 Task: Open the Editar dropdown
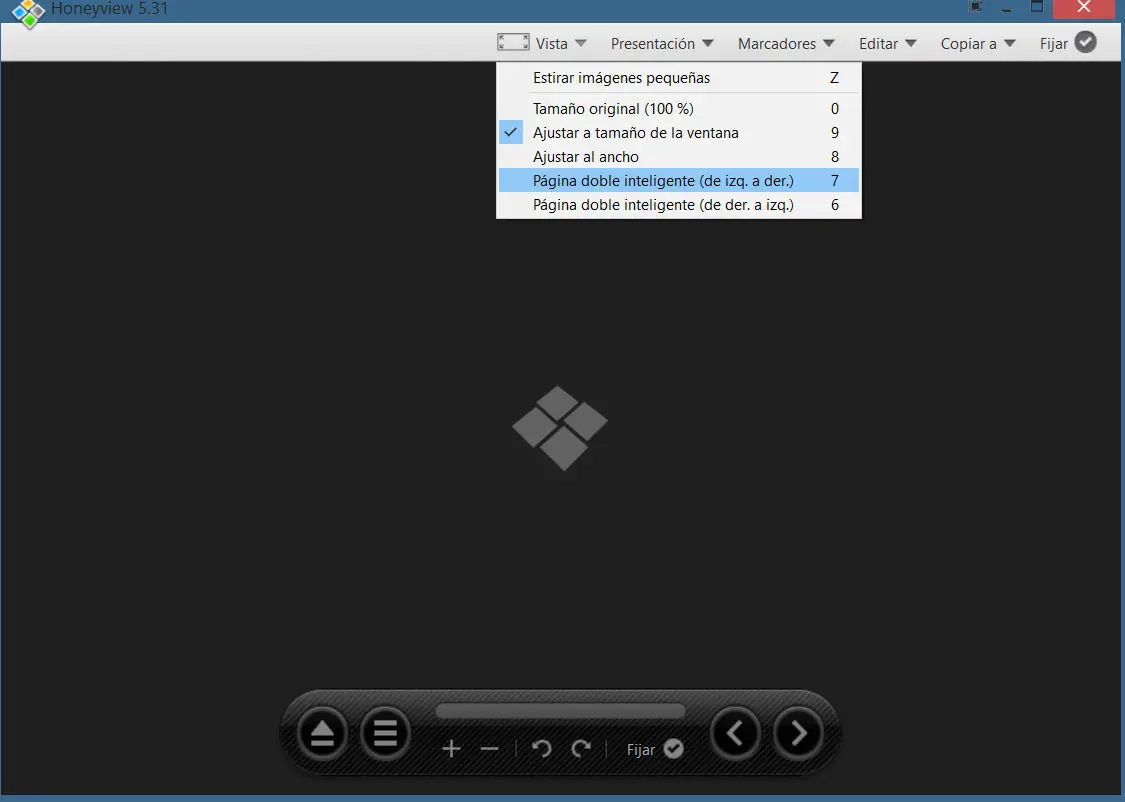point(888,44)
